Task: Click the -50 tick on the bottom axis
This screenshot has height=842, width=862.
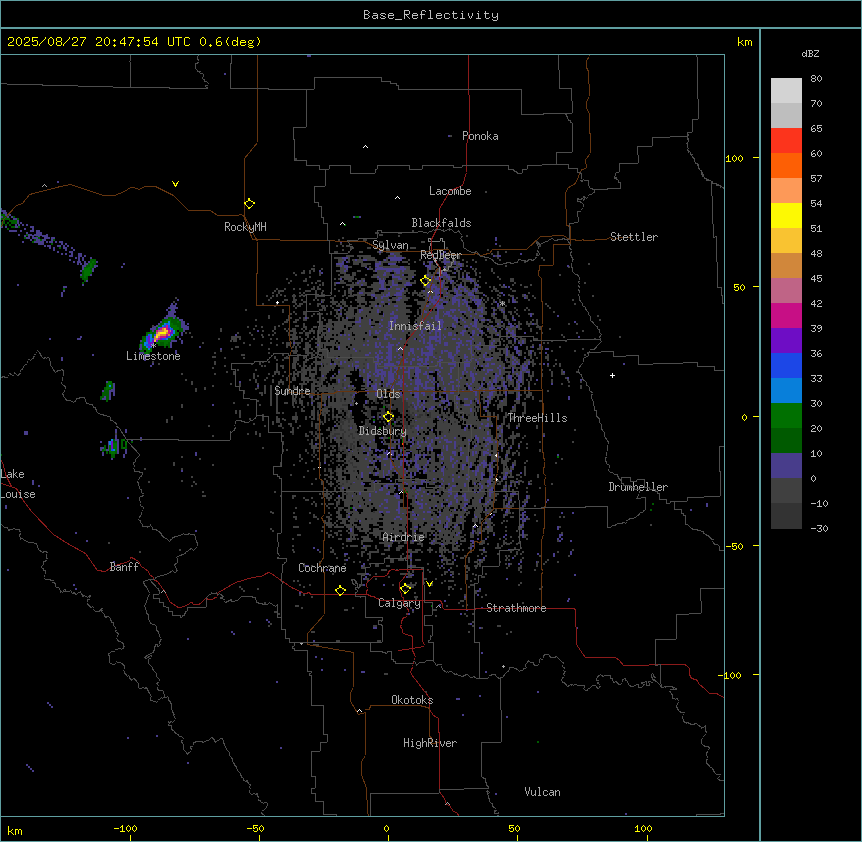Action: pyautogui.click(x=255, y=828)
